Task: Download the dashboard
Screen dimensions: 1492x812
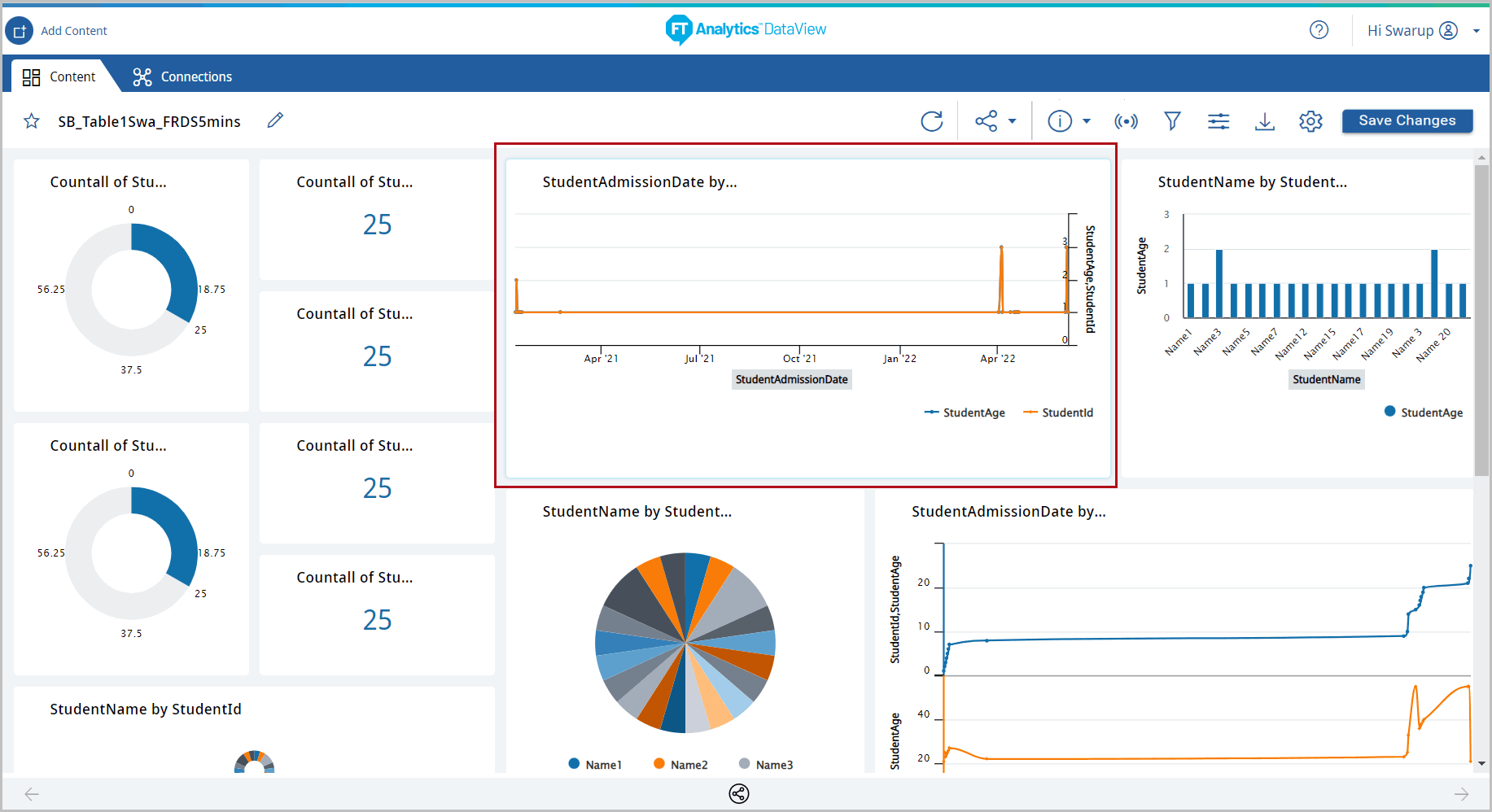Action: (x=1264, y=121)
